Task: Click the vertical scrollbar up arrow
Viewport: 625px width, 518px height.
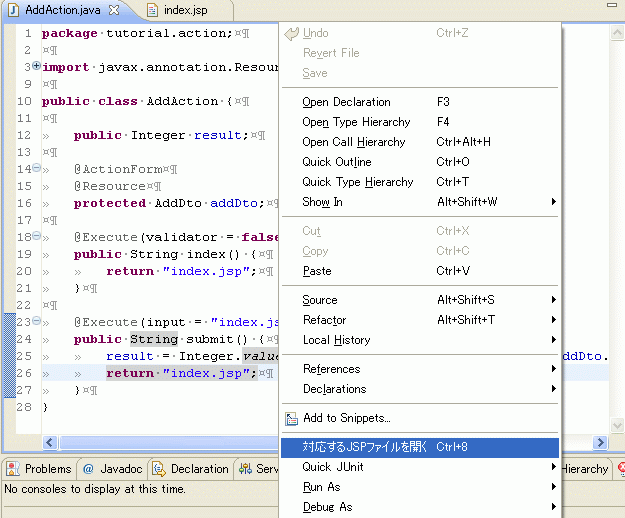Action: [x=617, y=32]
